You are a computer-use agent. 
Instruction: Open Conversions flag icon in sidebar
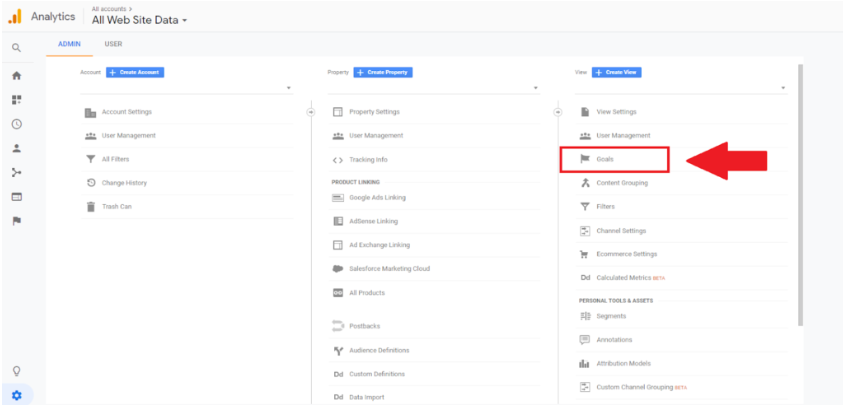click(16, 221)
